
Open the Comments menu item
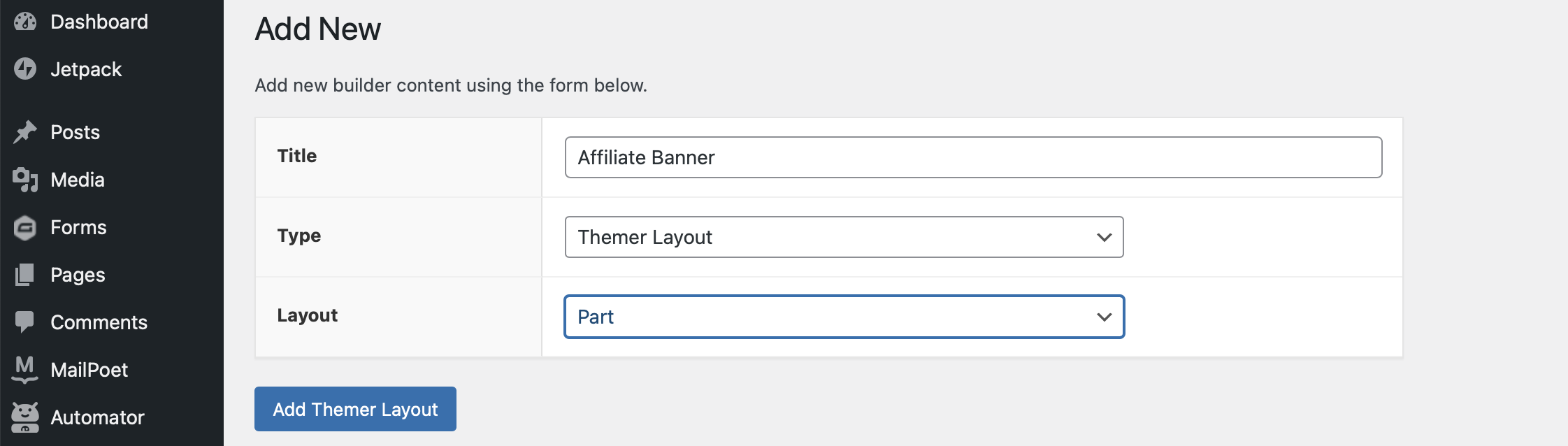pyautogui.click(x=99, y=322)
